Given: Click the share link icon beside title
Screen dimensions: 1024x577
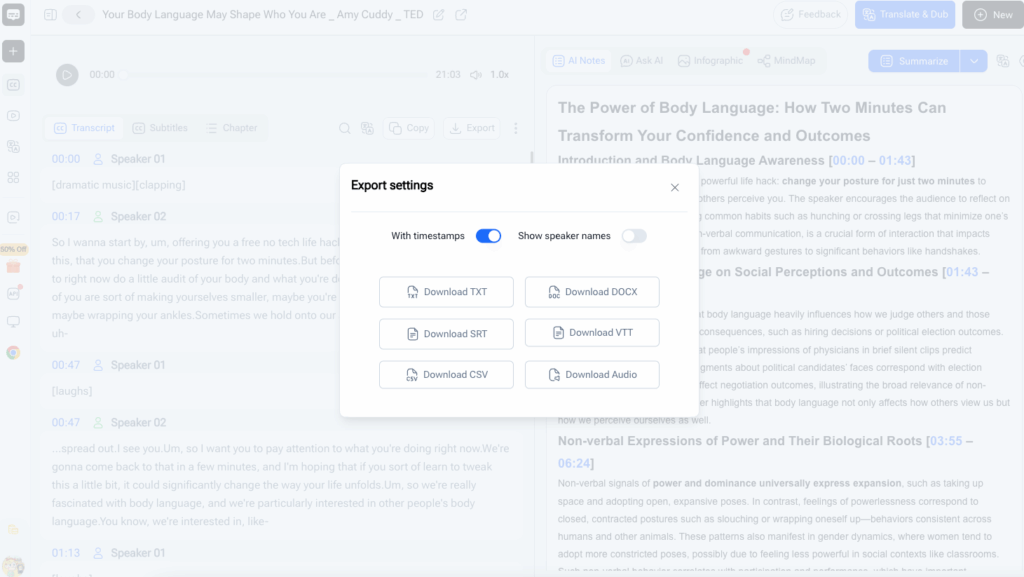Looking at the screenshot, I should click(461, 14).
